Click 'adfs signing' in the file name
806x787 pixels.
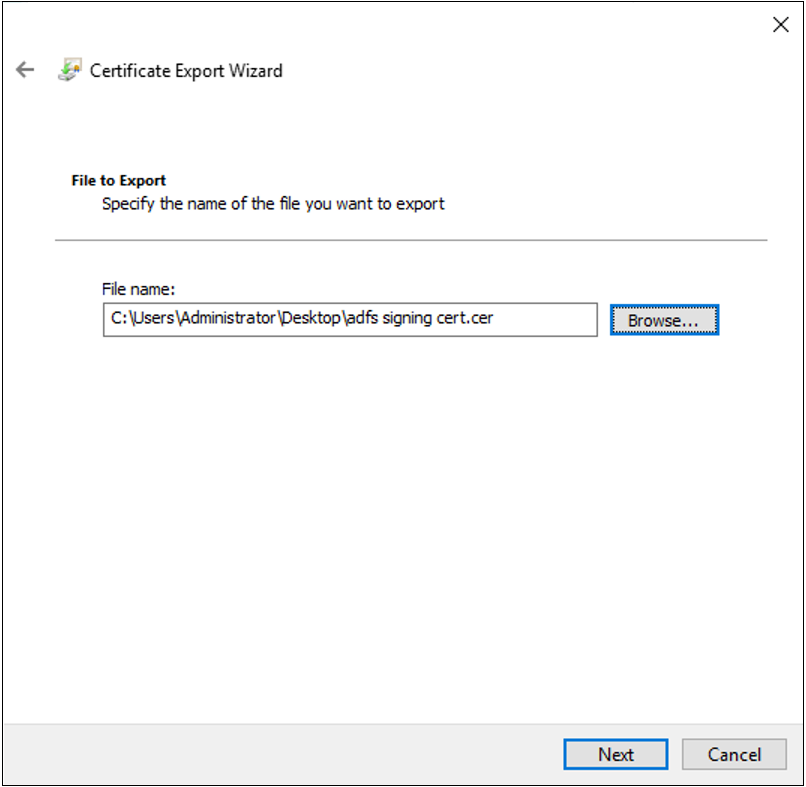[390, 320]
